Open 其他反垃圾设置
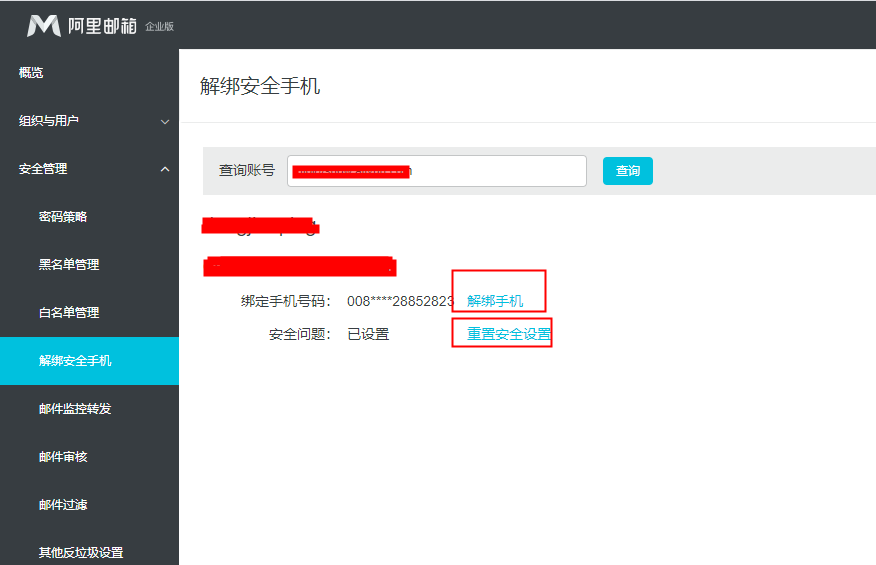The width and height of the screenshot is (876, 565). [x=81, y=552]
